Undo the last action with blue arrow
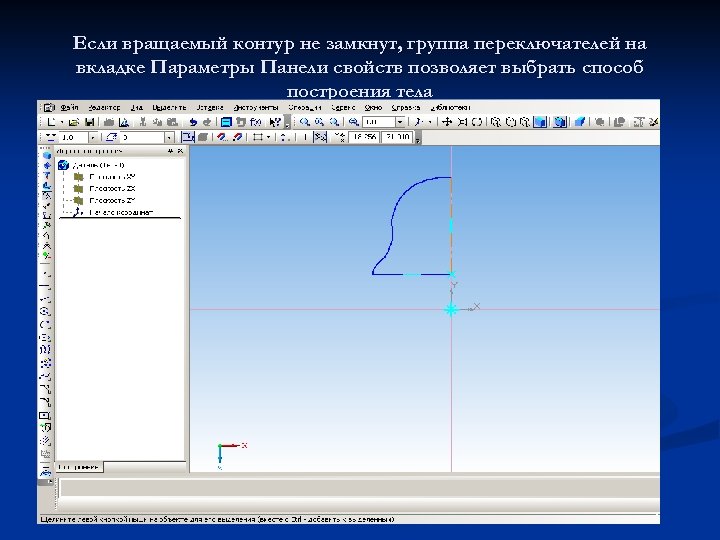 193,122
